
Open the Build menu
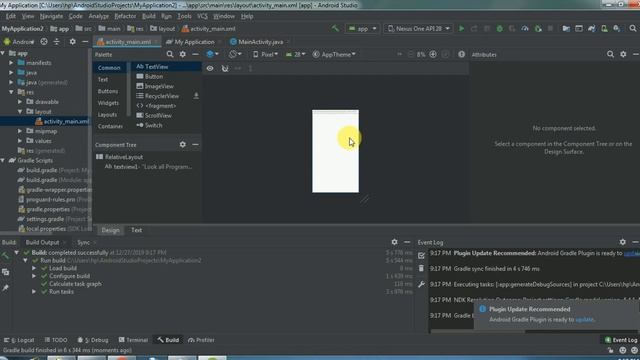(x=149, y=16)
